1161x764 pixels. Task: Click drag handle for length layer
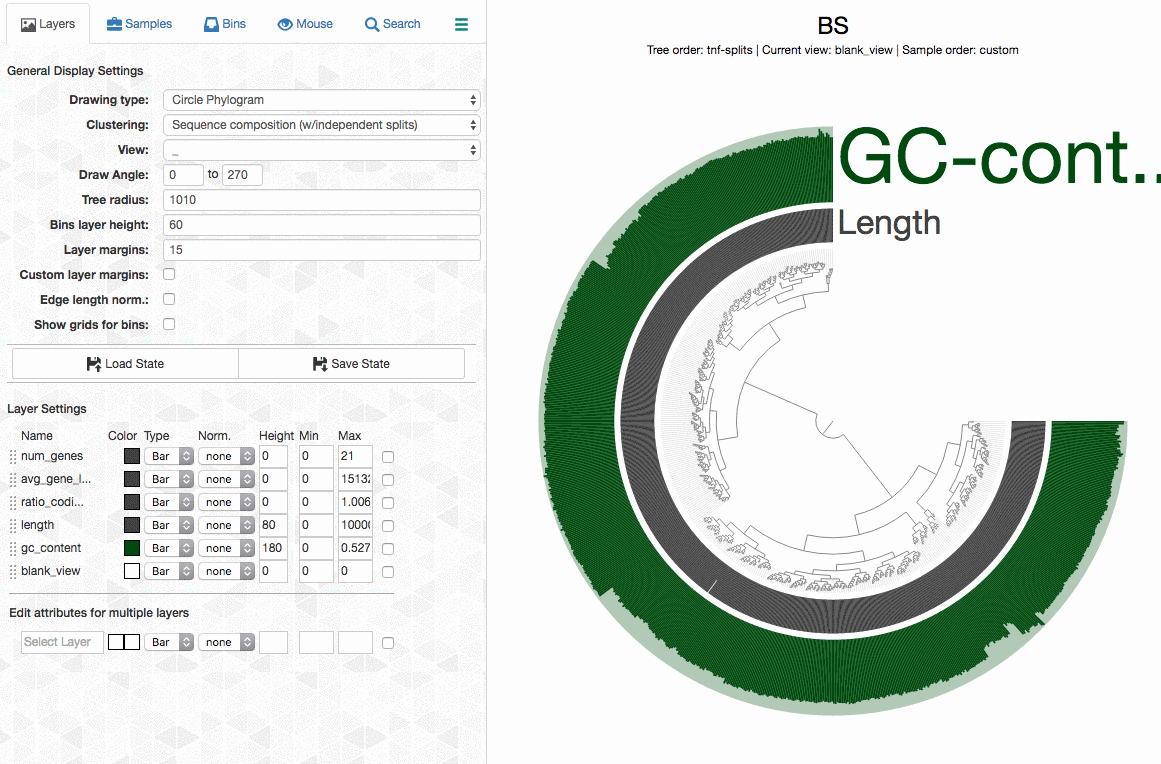click(13, 526)
